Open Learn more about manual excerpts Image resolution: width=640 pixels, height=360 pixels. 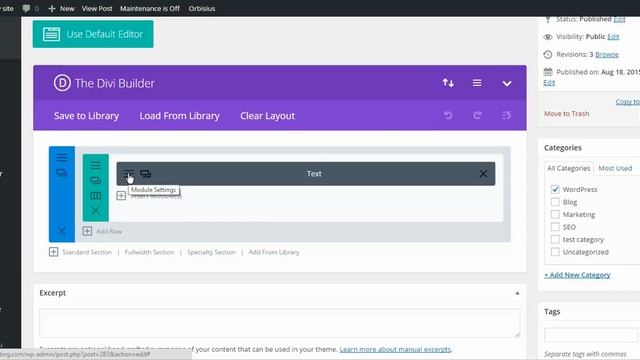[x=395, y=349]
